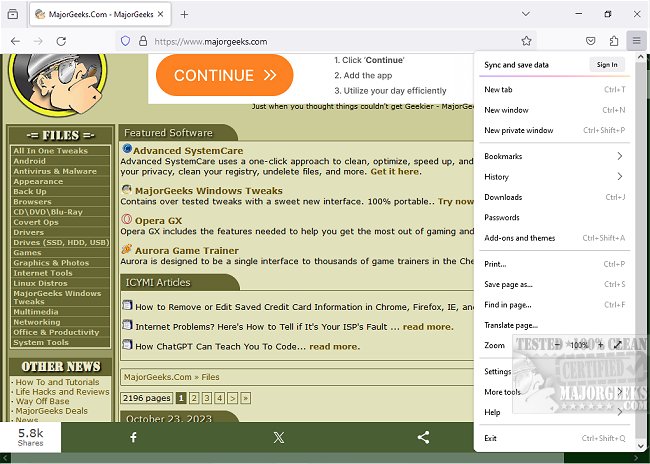The width and height of the screenshot is (650, 464).
Task: Click the MajorGeeks Windows Tweaks icon
Action: (x=127, y=189)
